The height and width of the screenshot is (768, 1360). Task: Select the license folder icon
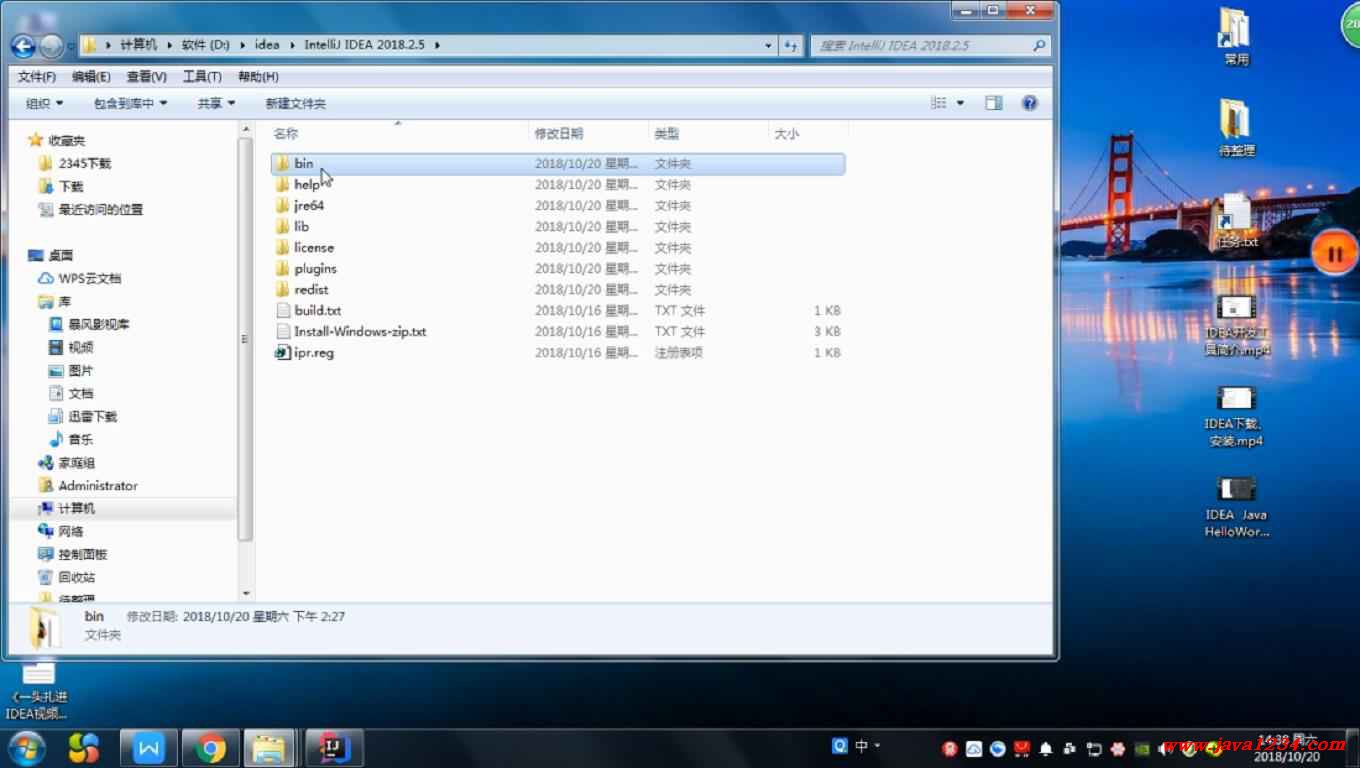click(283, 247)
